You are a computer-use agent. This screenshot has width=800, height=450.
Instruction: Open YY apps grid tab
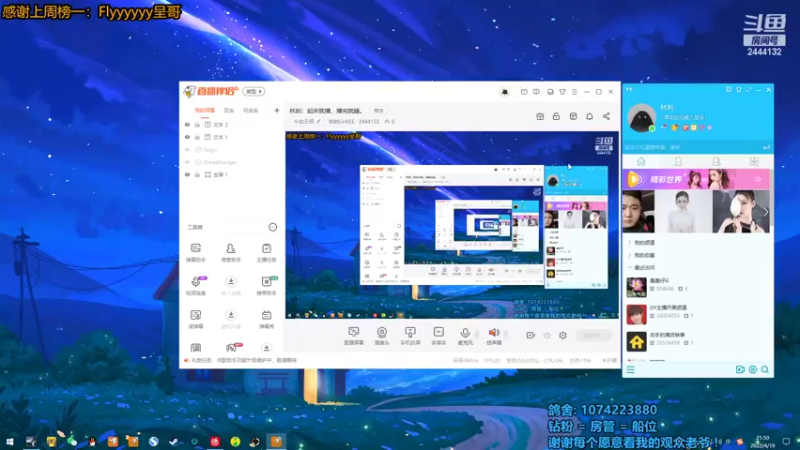(x=754, y=161)
